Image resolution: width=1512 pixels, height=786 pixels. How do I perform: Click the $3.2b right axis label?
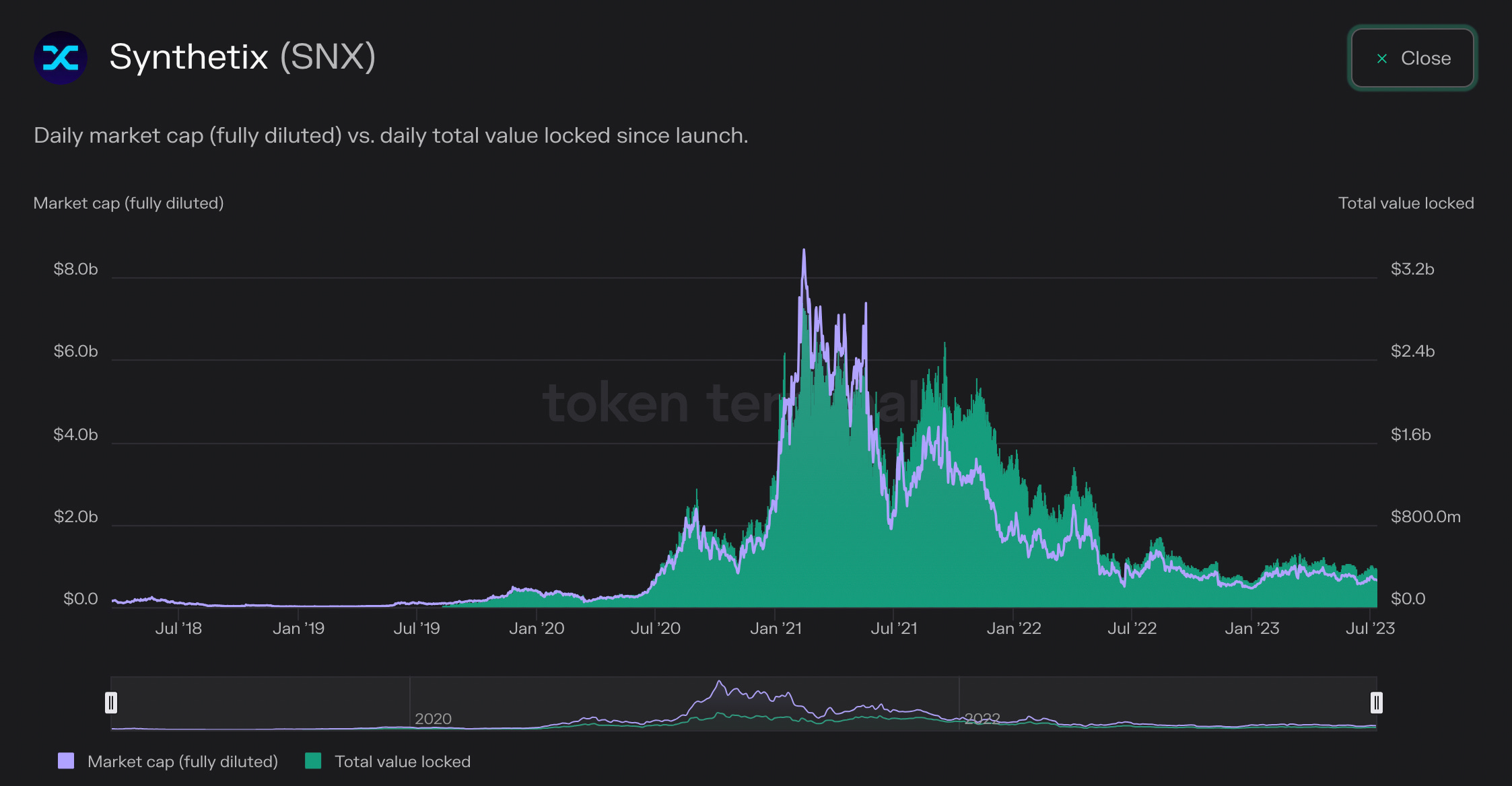click(x=1412, y=269)
